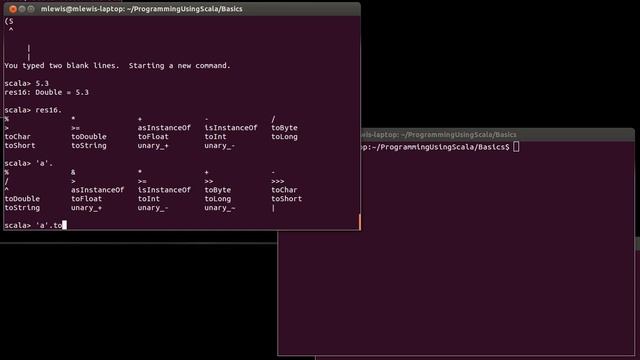Viewport: 640px width, 360px height.
Task: Click 'toDouble' in the res16 completion list
Action: click(x=89, y=137)
